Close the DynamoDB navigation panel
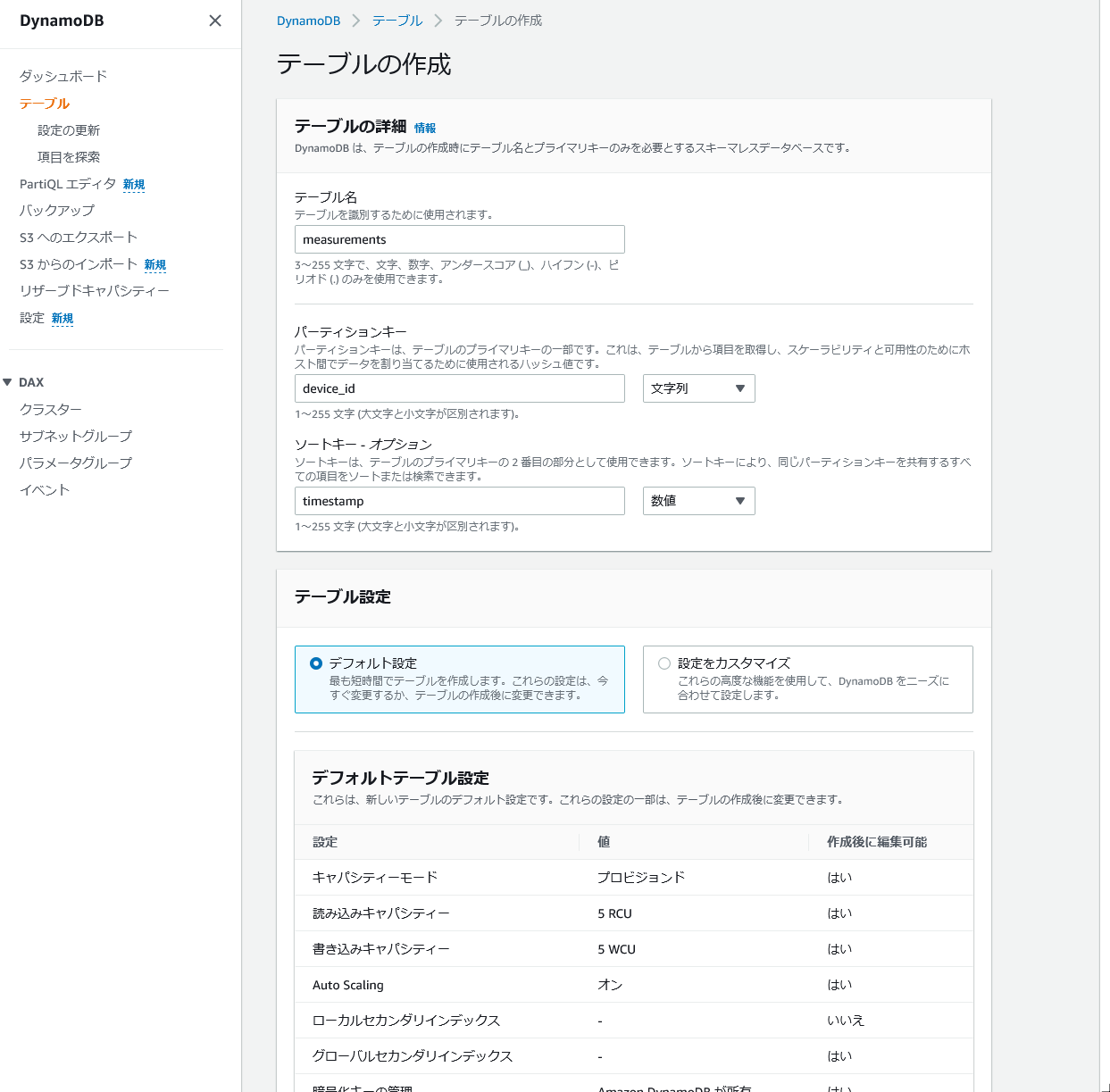1110x1092 pixels. click(x=215, y=21)
